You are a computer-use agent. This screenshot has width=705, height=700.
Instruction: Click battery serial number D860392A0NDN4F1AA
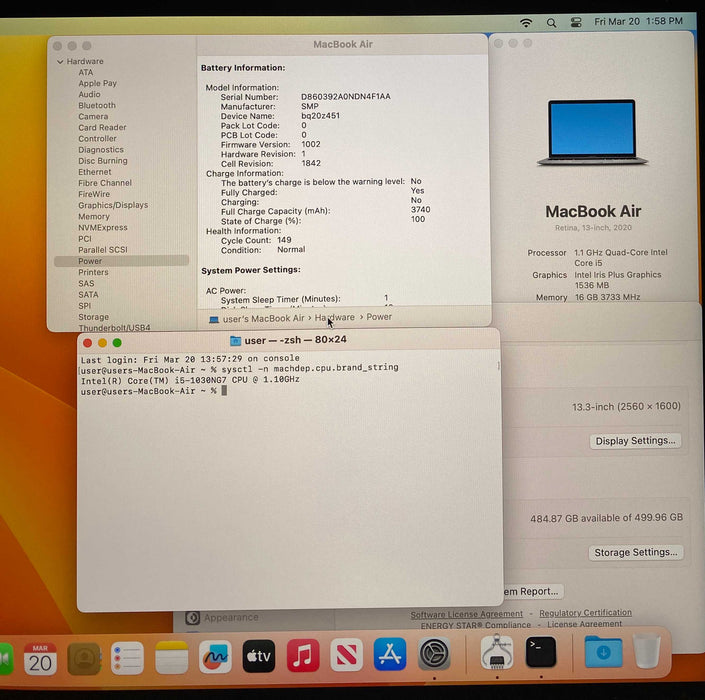tap(345, 97)
